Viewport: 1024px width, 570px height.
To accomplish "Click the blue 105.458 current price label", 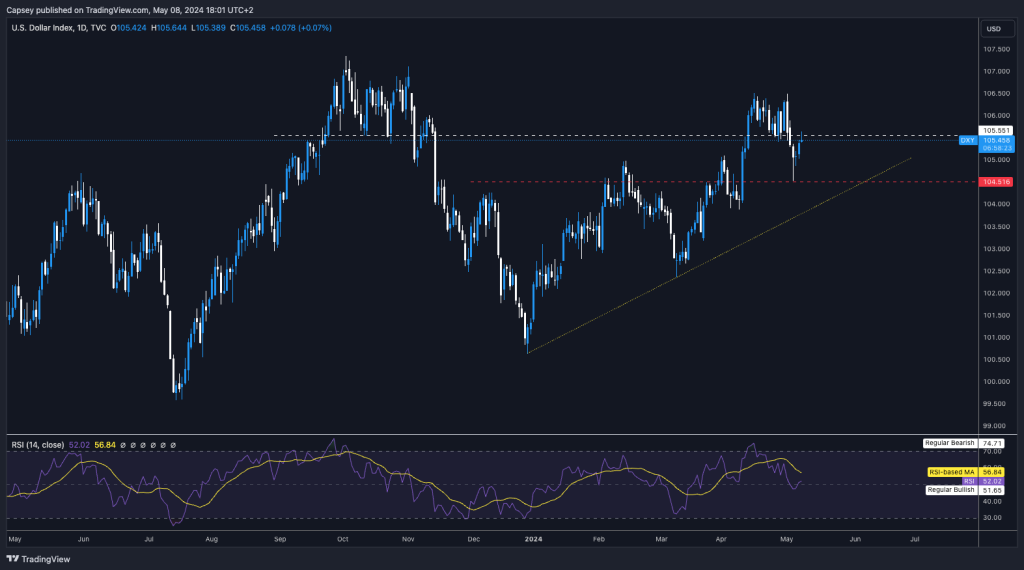I will 999,141.
